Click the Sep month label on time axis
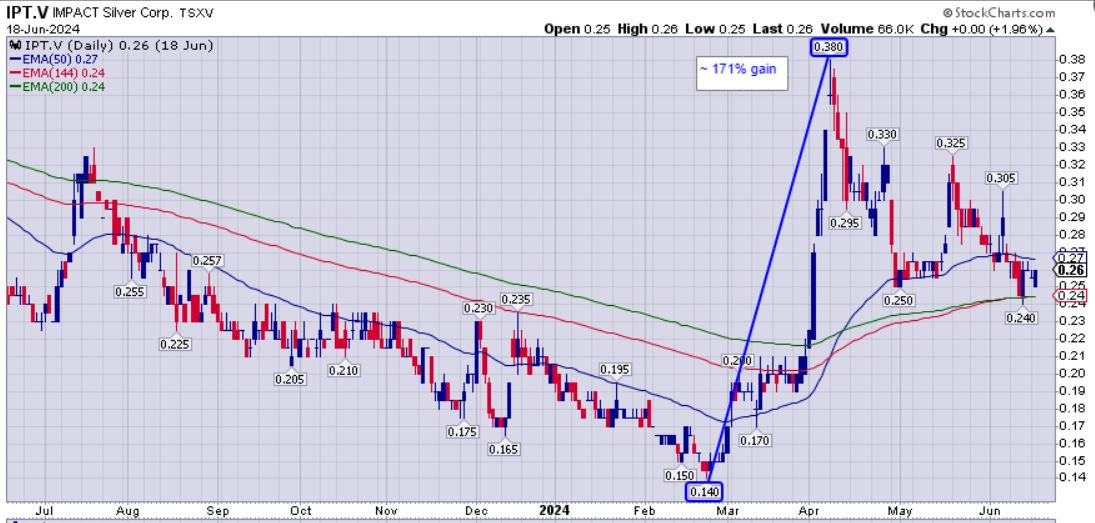The width and height of the screenshot is (1095, 523). pyautogui.click(x=217, y=511)
